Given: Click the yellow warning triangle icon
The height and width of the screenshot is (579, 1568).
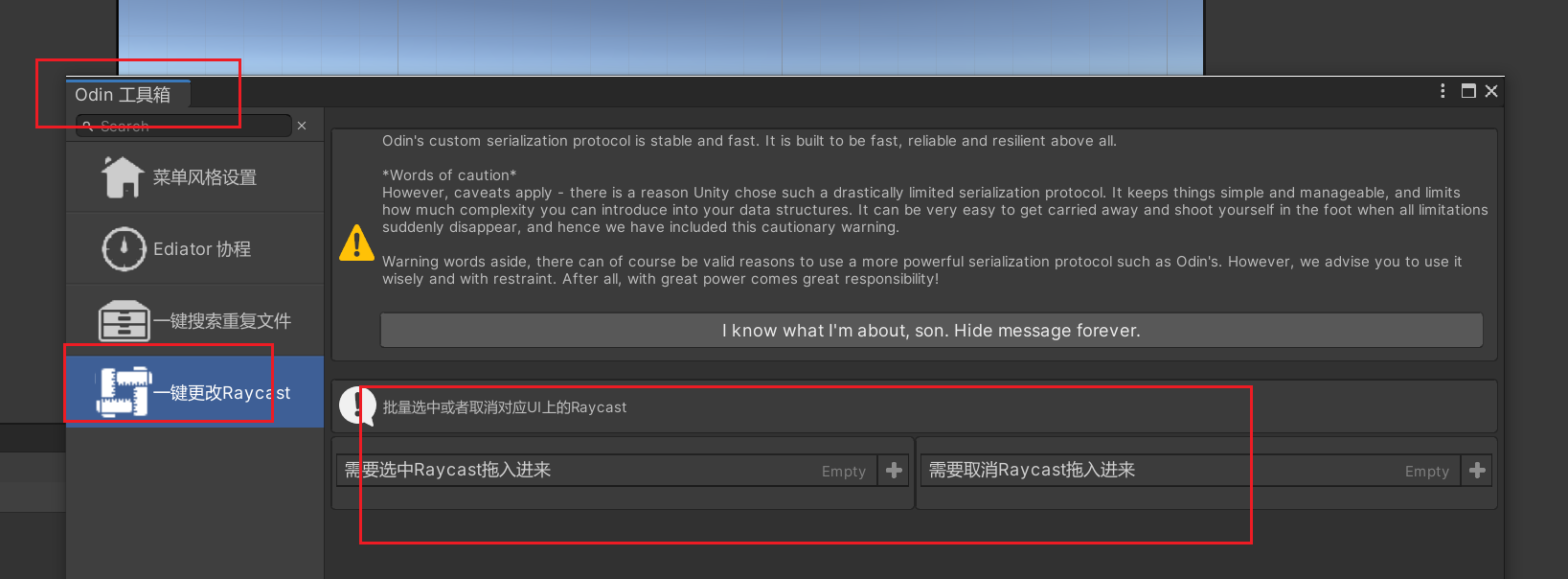Looking at the screenshot, I should pyautogui.click(x=356, y=243).
